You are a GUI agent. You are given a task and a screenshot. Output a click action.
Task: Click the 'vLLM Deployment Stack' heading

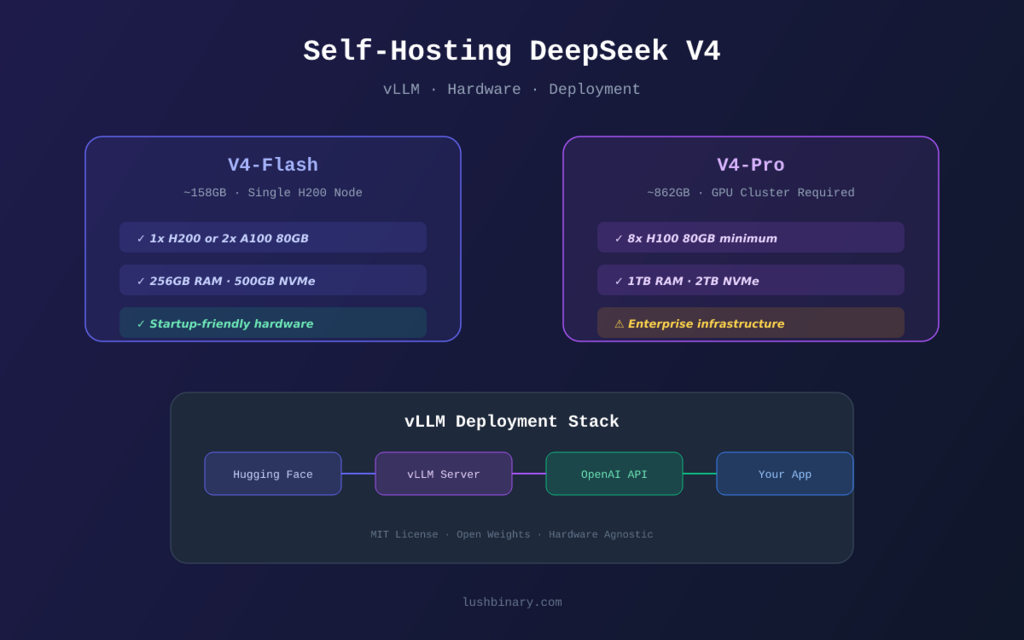coord(511,421)
